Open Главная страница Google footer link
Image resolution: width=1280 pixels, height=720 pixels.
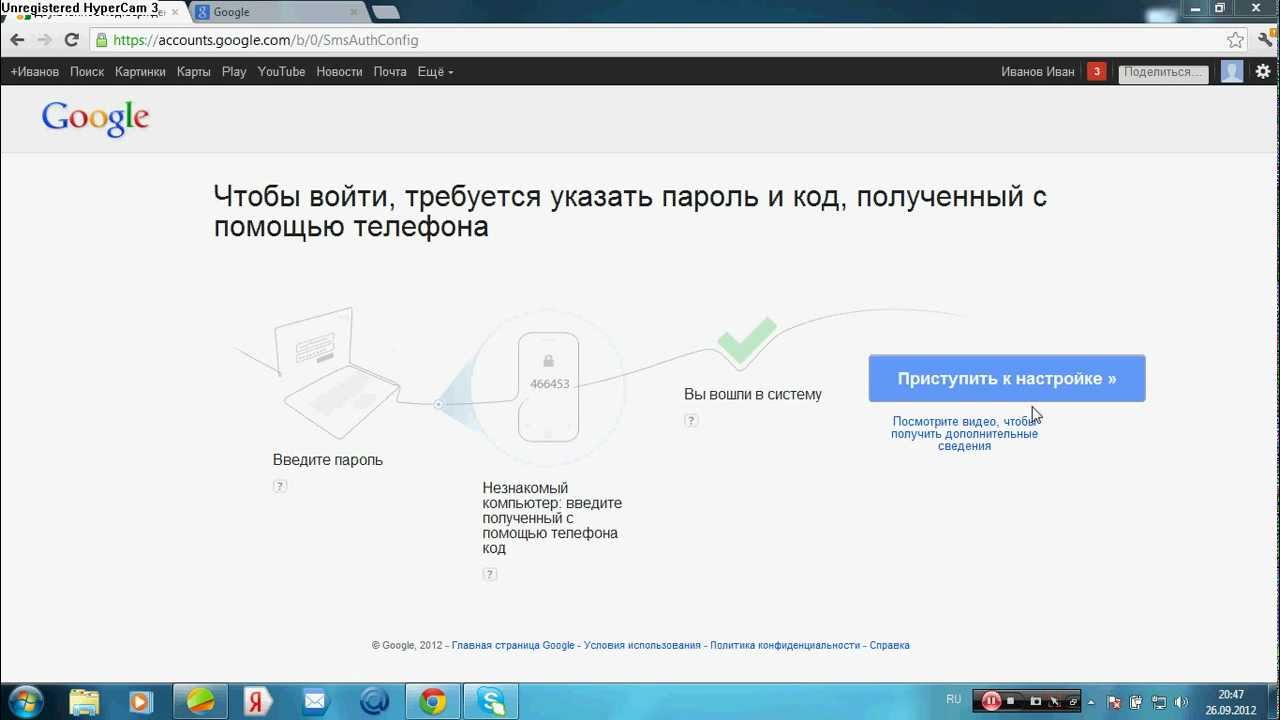(x=513, y=646)
